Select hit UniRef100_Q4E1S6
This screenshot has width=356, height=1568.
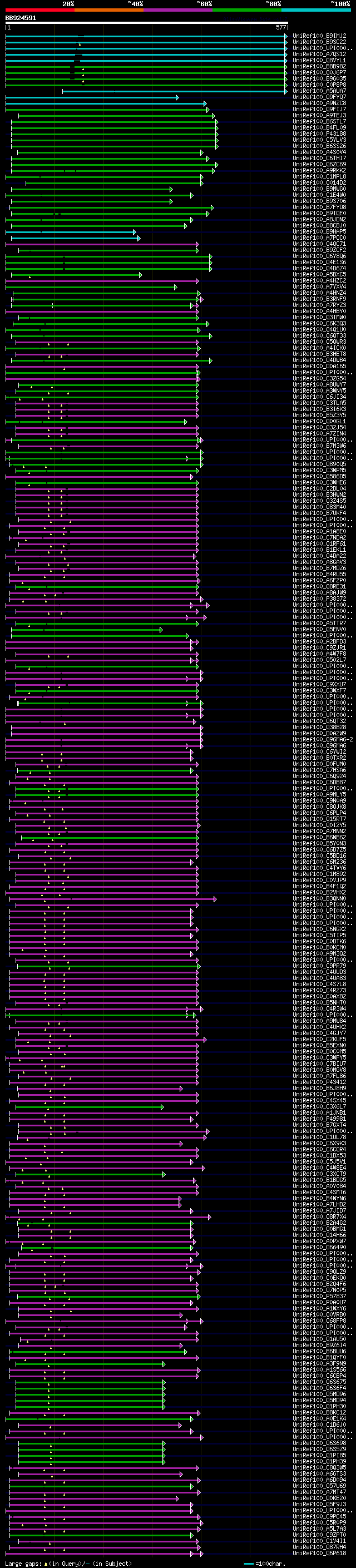[319, 263]
